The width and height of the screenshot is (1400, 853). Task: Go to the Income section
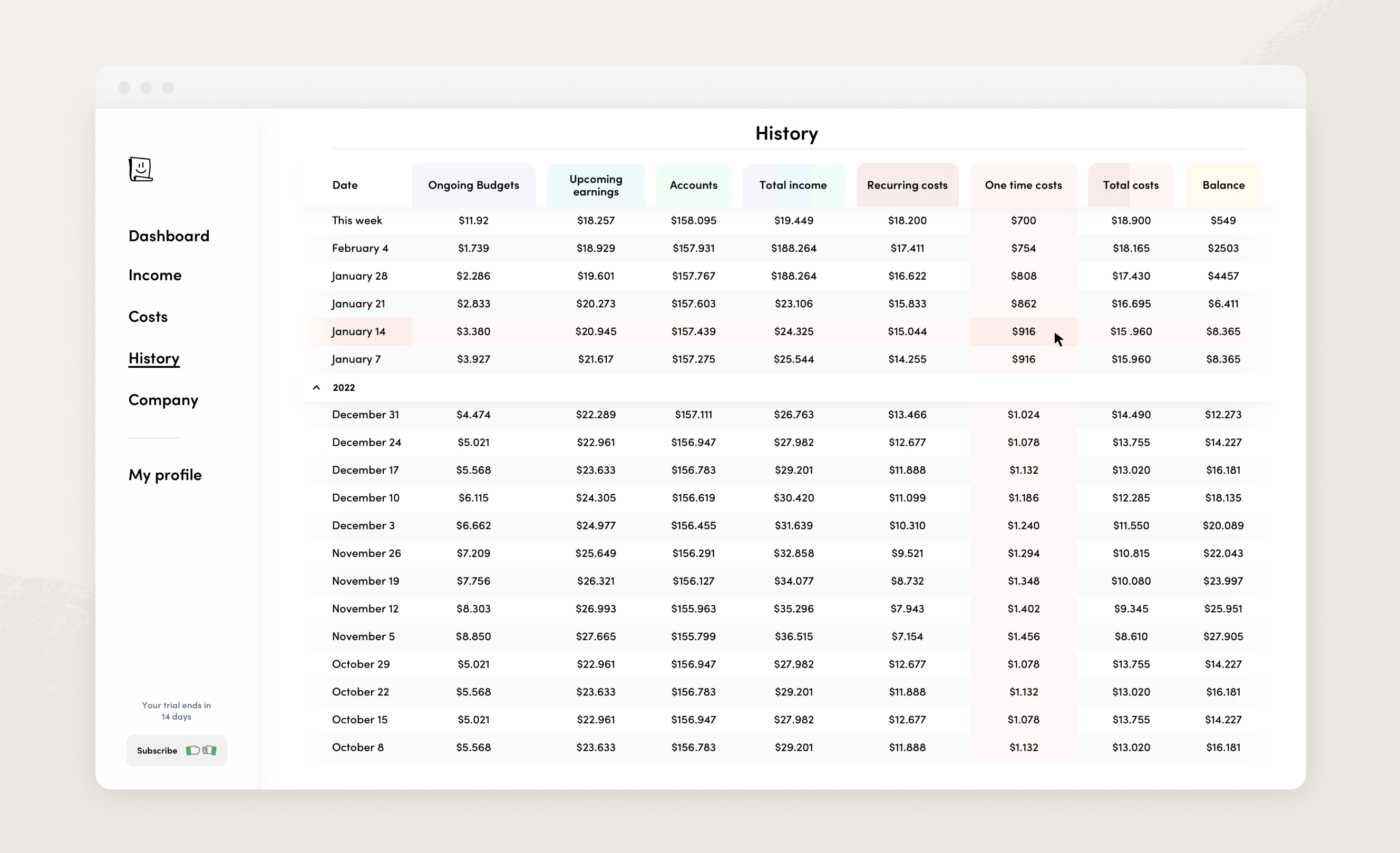(x=155, y=275)
